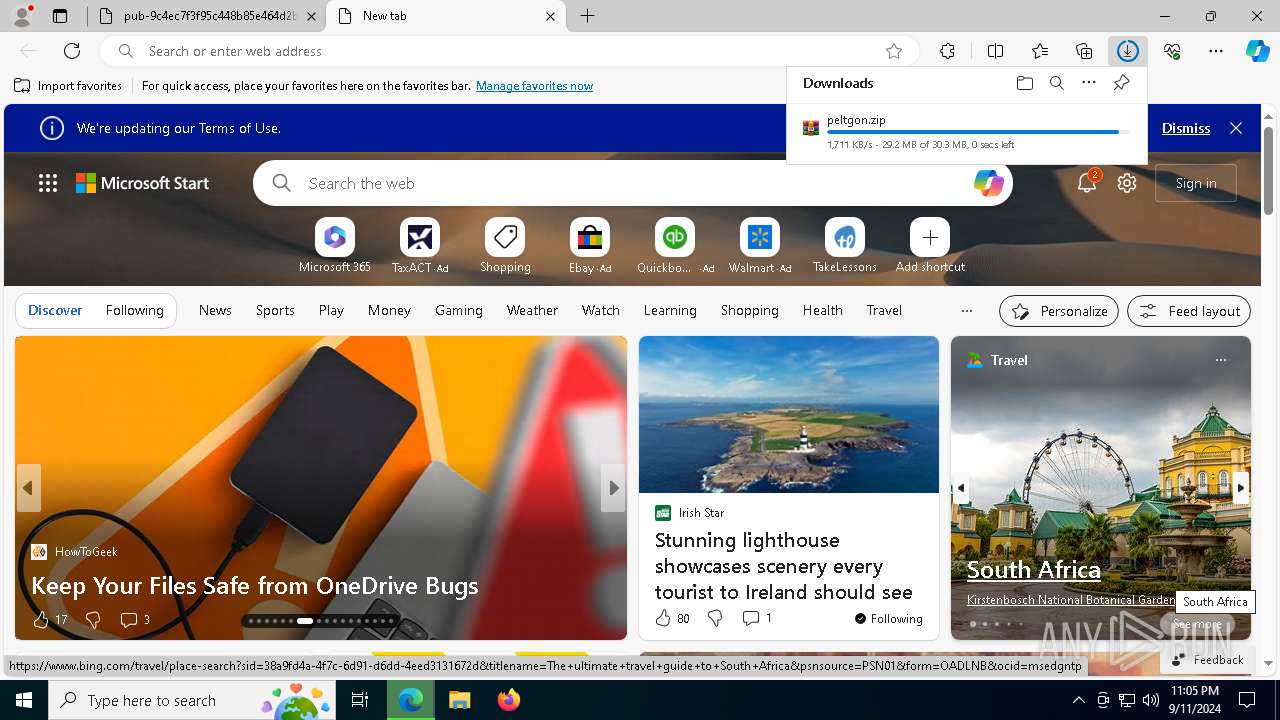
Task: Add this page to favorites star
Action: [894, 51]
